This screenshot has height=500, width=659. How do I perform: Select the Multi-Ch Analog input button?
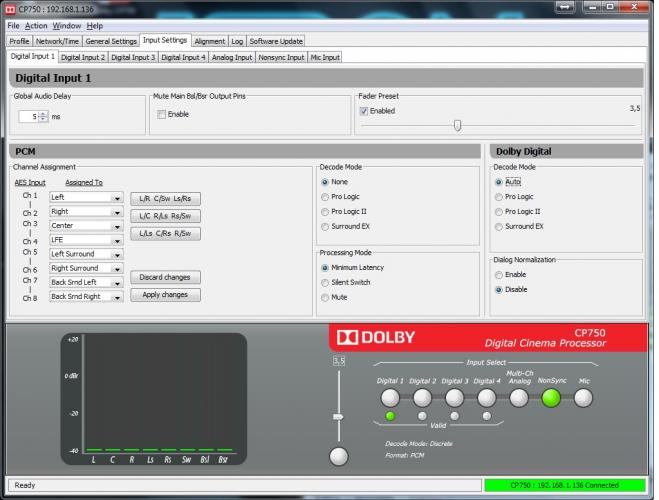point(518,397)
